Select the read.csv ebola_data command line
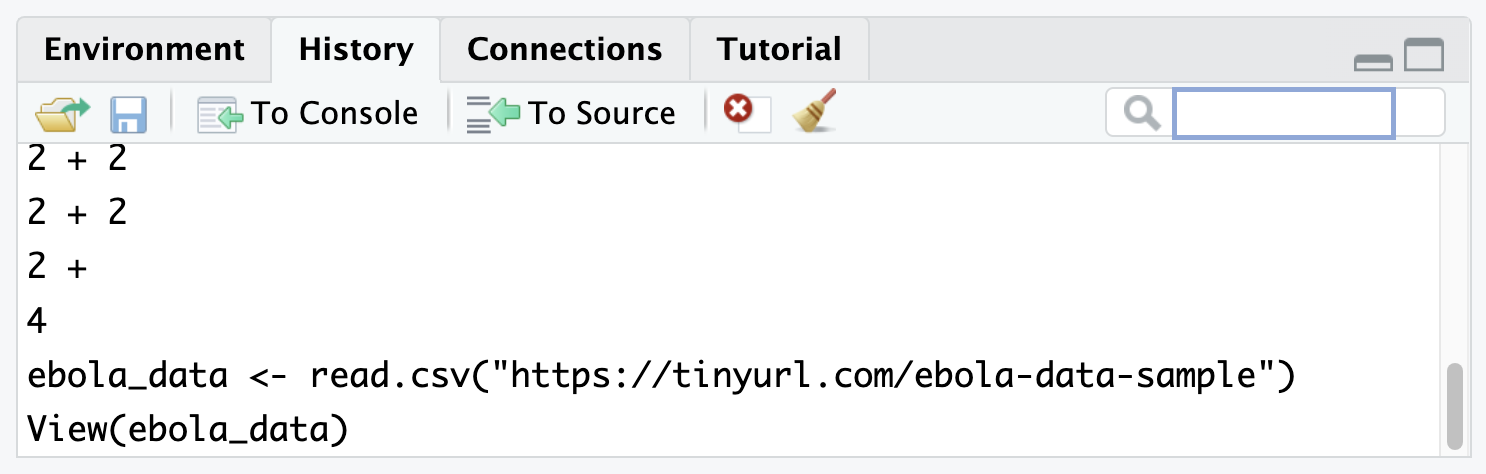This screenshot has height=474, width=1486. tap(661, 376)
